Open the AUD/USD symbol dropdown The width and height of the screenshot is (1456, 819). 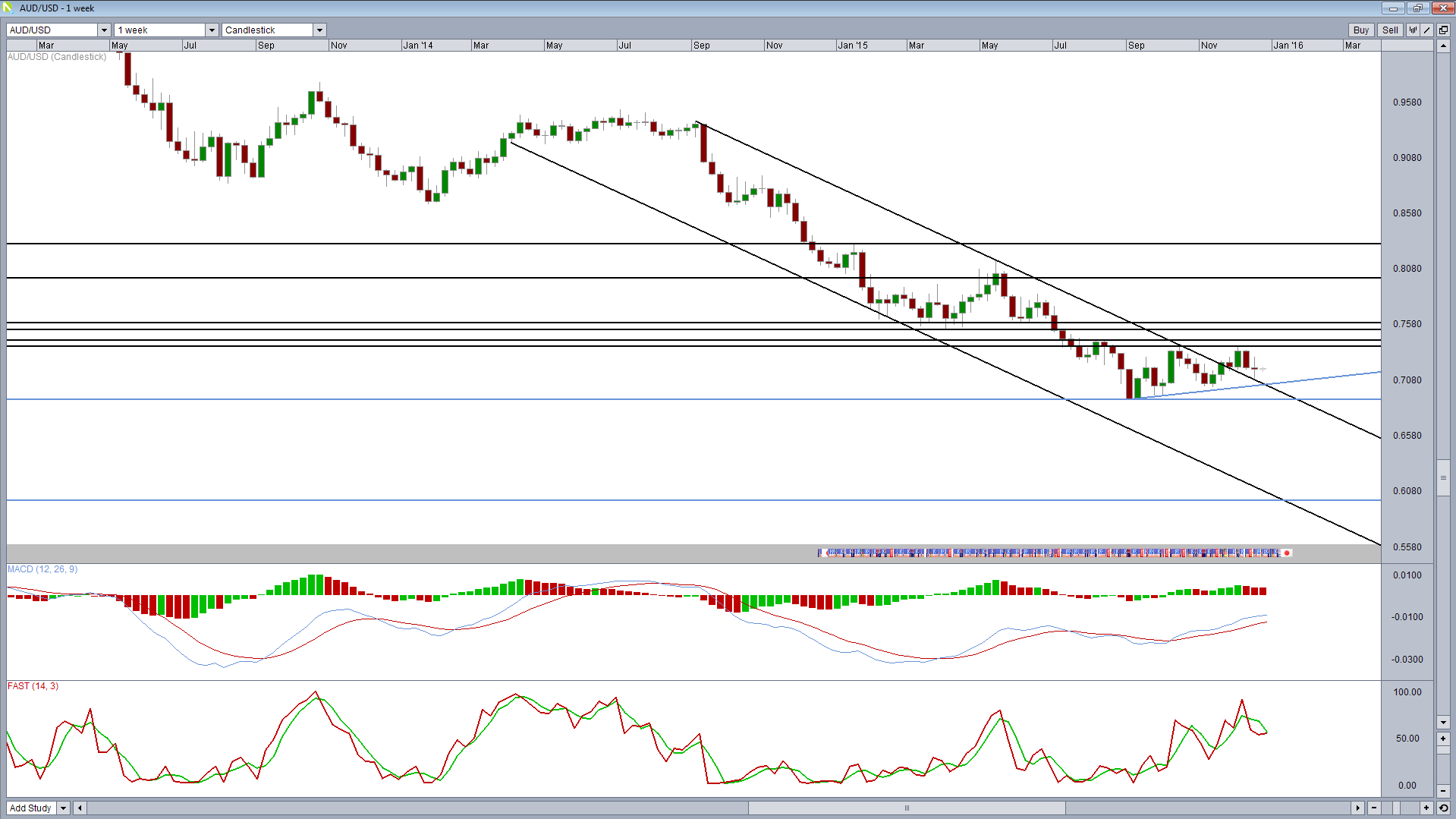104,30
